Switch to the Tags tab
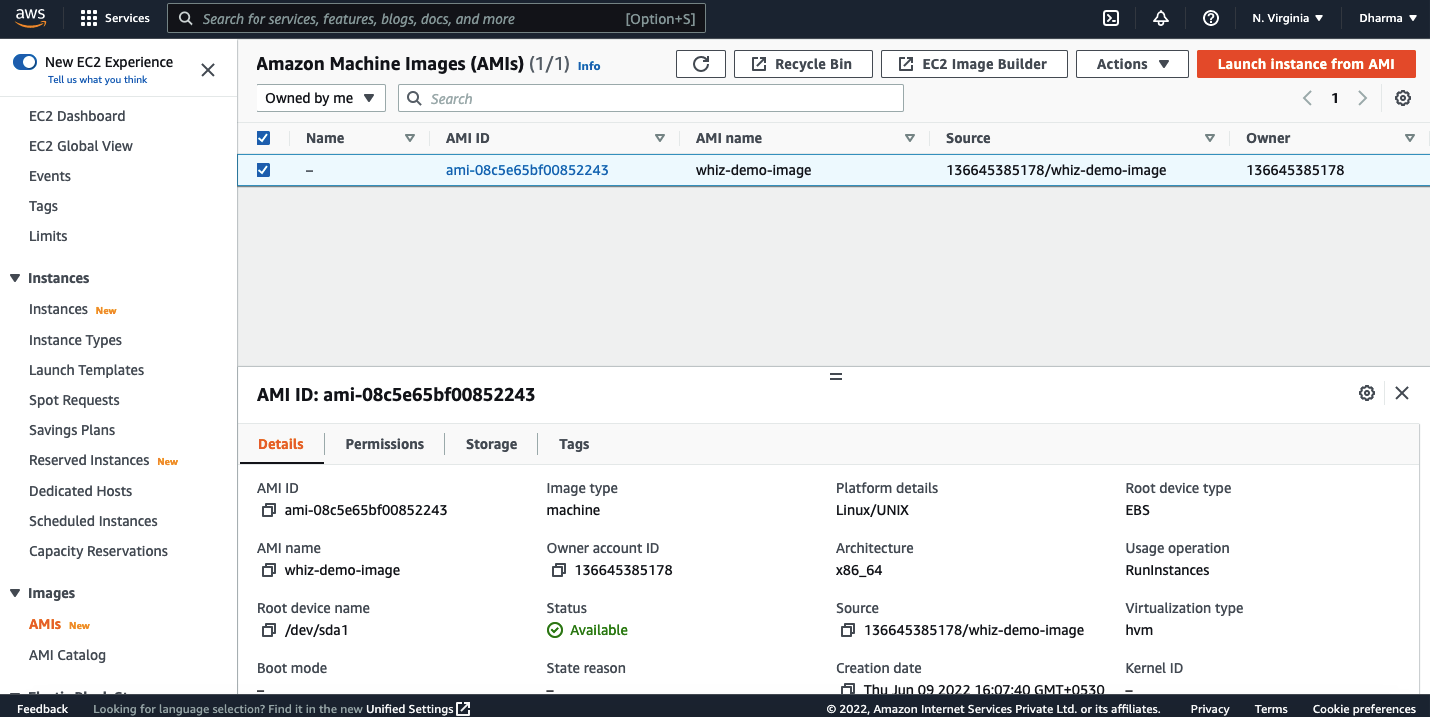 574,444
